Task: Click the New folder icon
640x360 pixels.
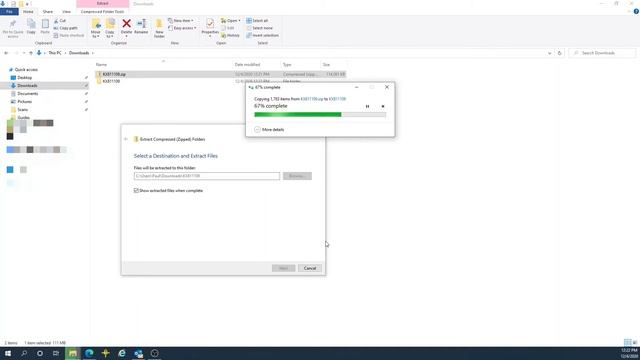Action: coord(159,24)
